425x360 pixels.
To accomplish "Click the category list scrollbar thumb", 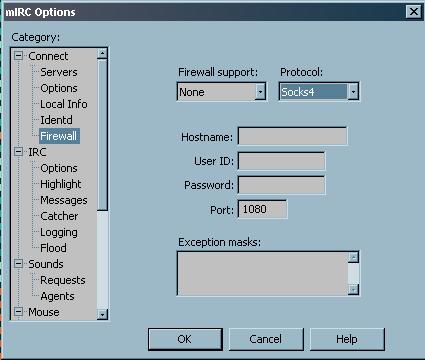I will tap(102, 135).
